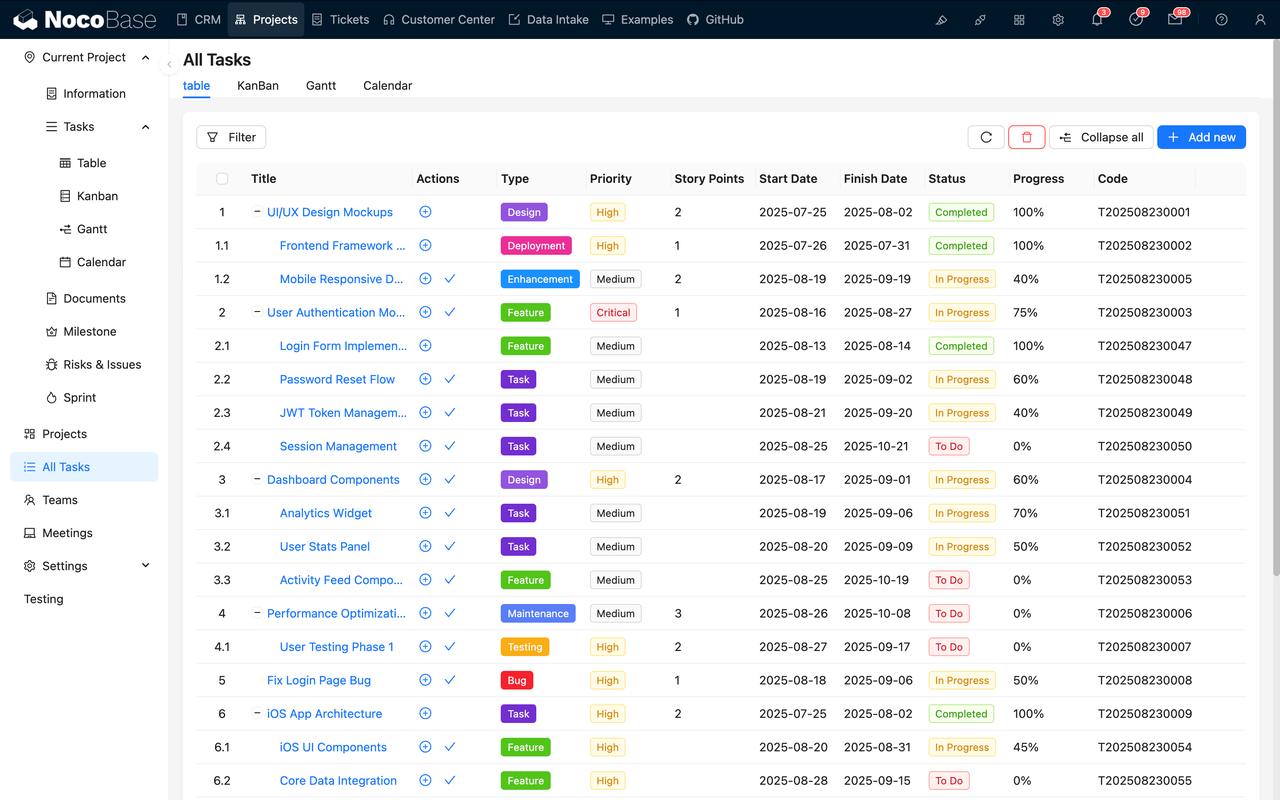The width and height of the screenshot is (1280, 800).
Task: Toggle the check action on Analytics Widget row
Action: [x=450, y=512]
